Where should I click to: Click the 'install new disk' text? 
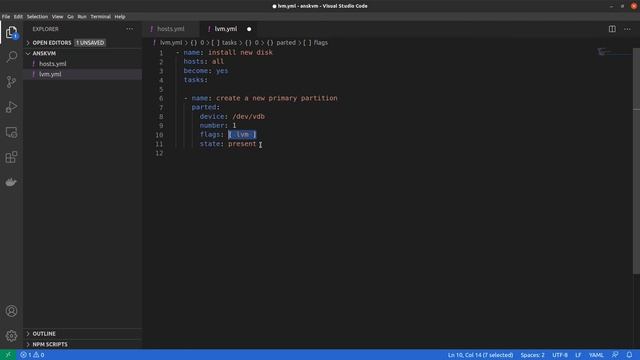[240, 53]
